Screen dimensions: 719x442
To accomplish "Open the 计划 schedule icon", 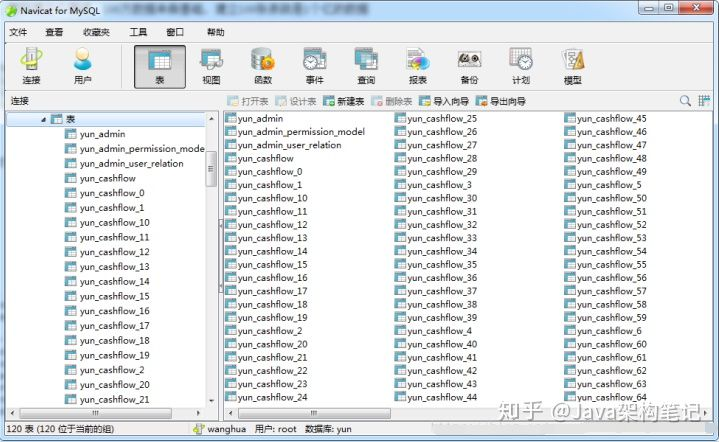I will point(521,67).
